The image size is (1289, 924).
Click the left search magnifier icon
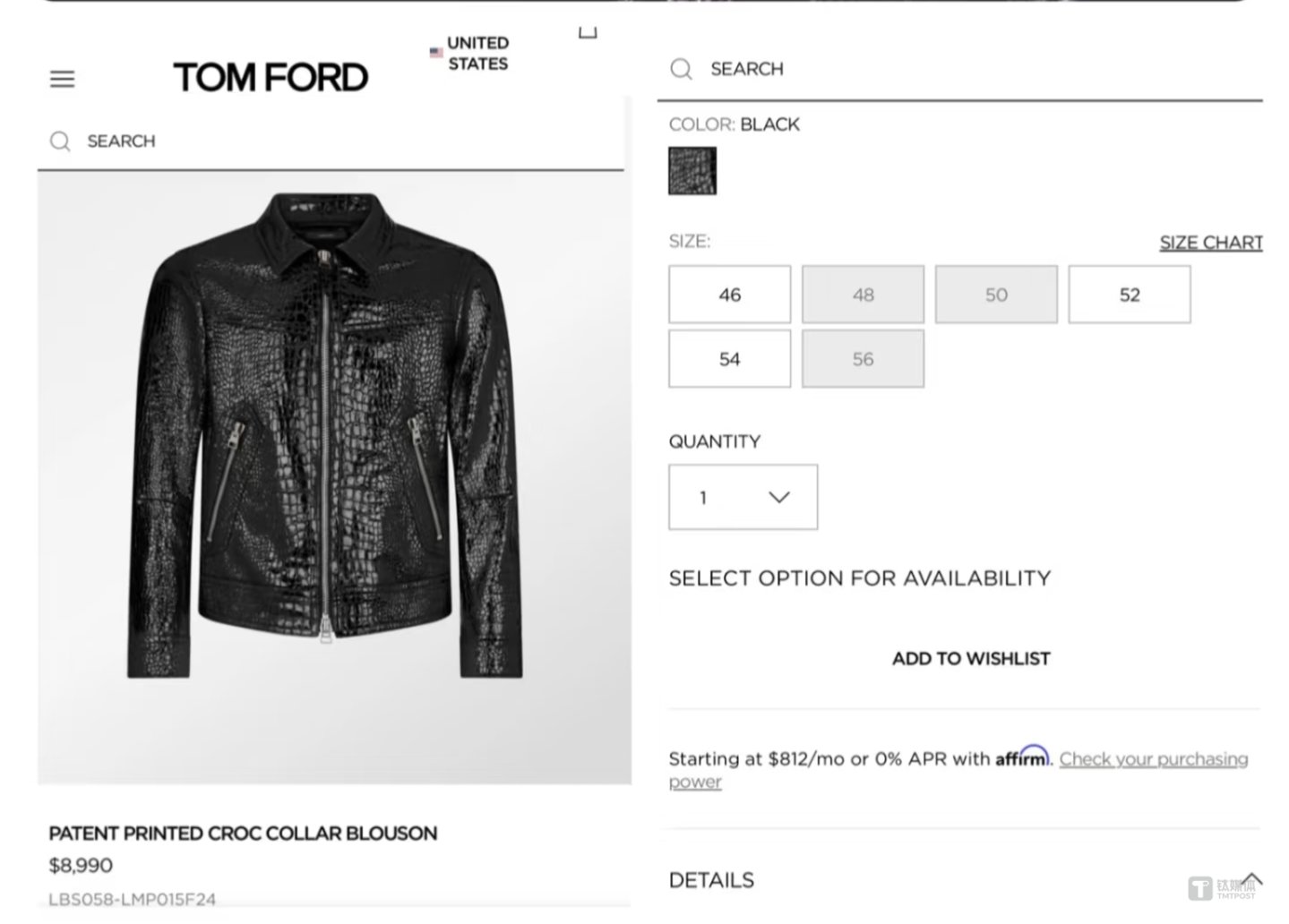pyautogui.click(x=60, y=141)
